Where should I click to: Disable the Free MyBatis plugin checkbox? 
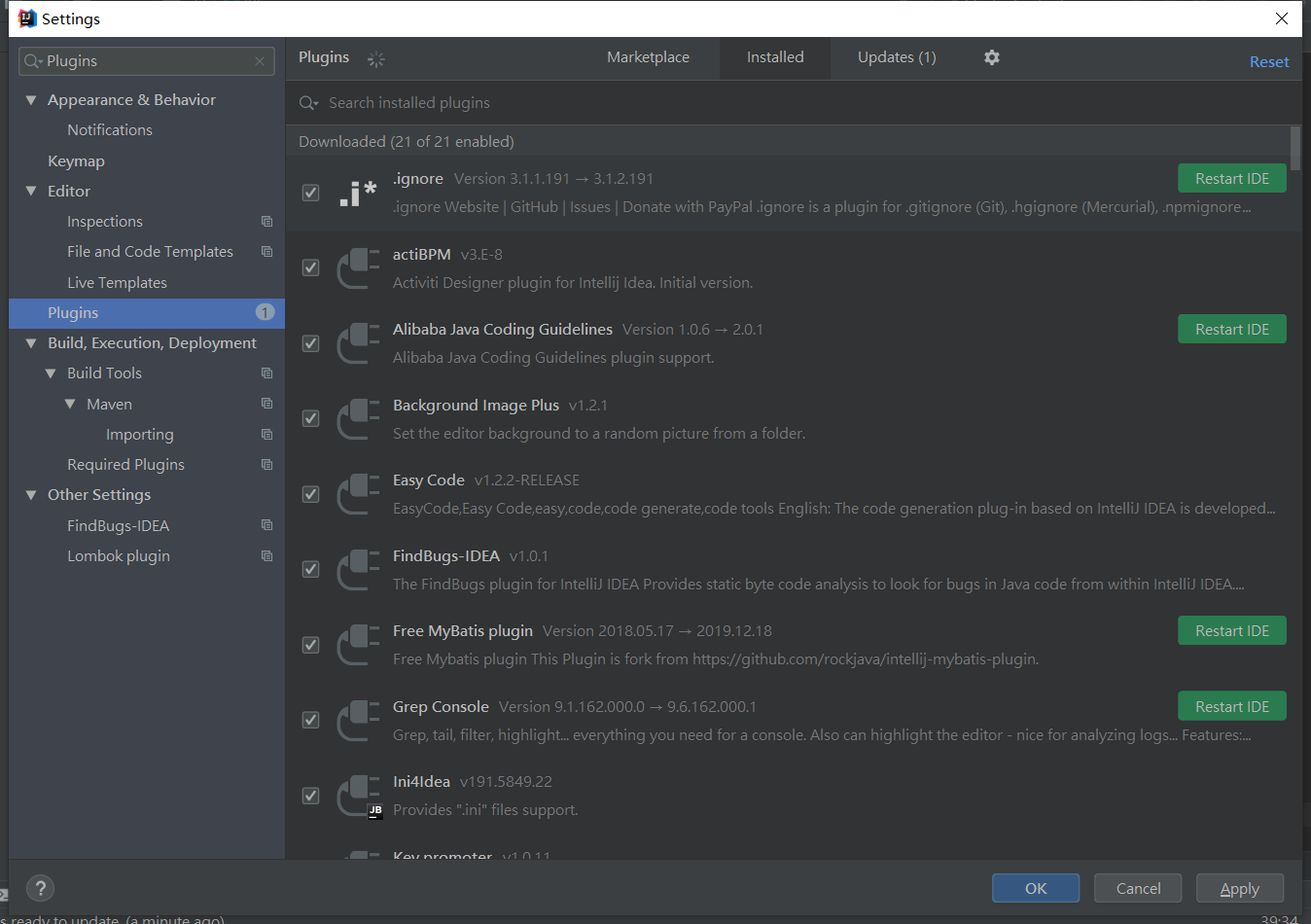311,645
